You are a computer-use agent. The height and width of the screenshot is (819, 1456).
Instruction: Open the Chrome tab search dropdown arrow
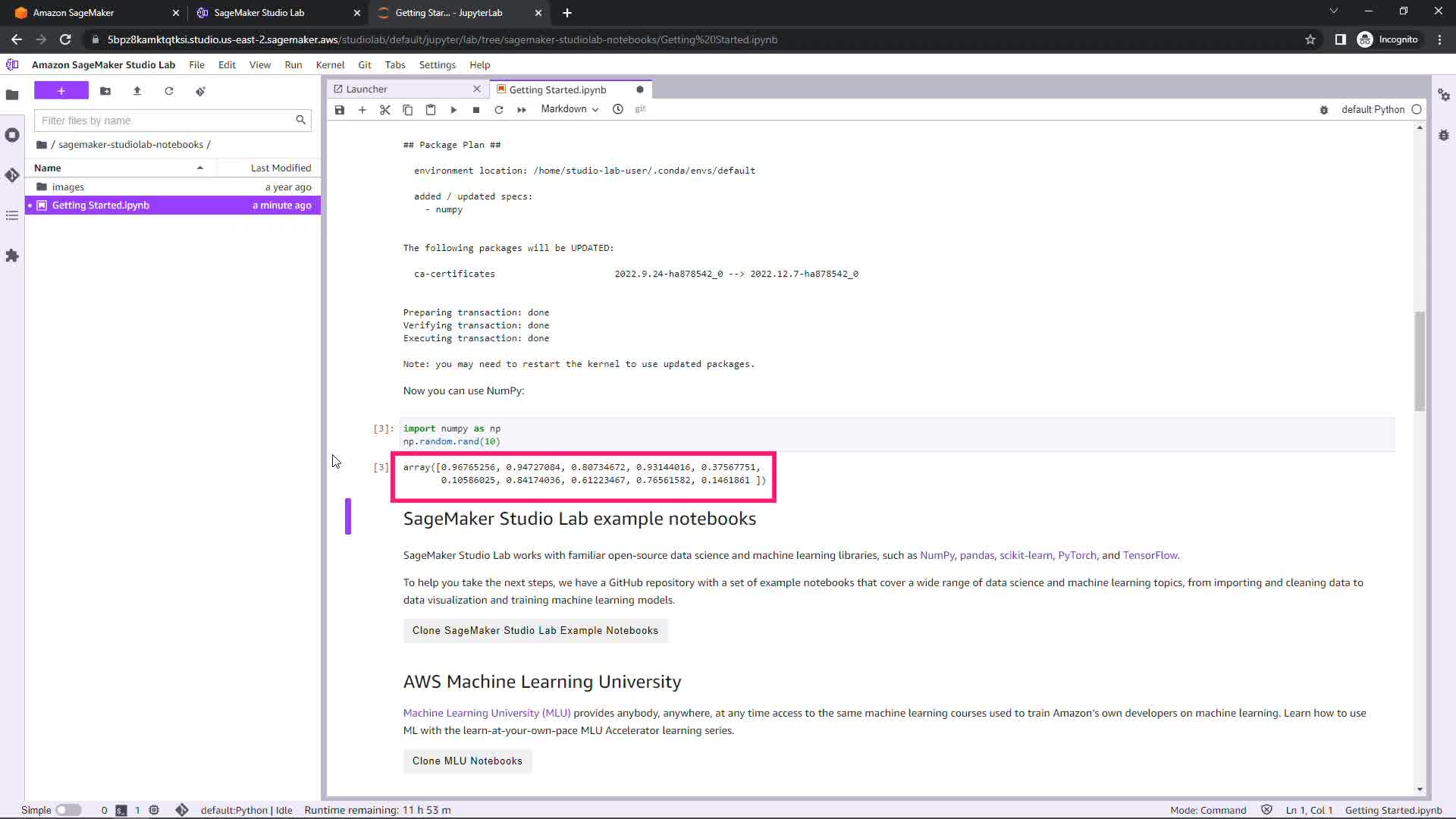pyautogui.click(x=1333, y=12)
